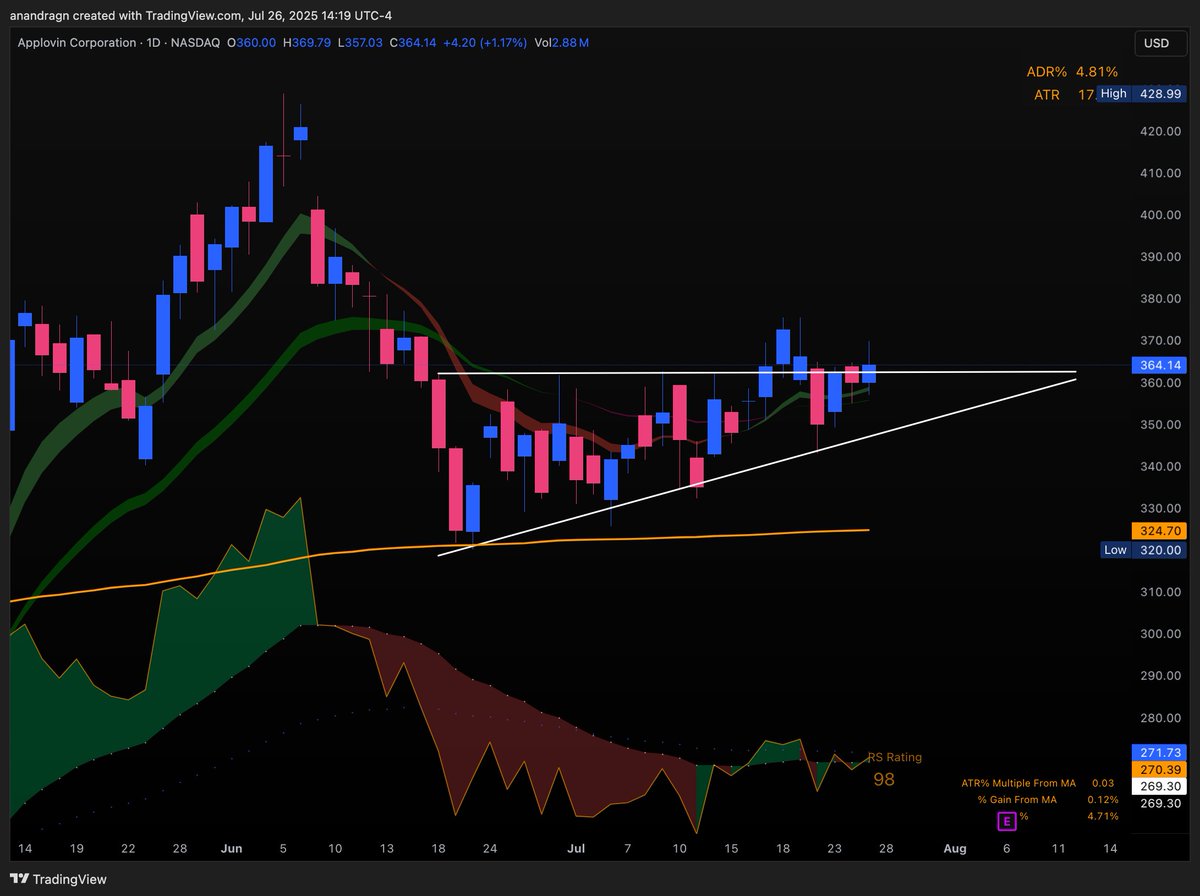Click the TradingView logo at bottom left
The image size is (1200, 896).
(60, 880)
